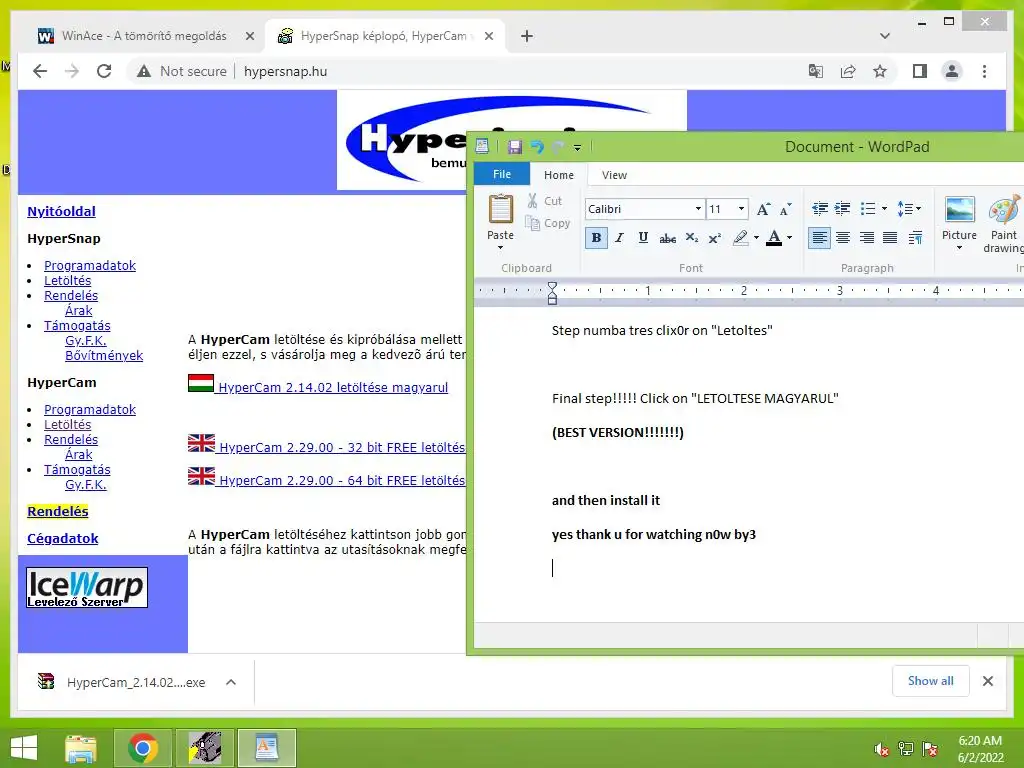Click the Nyitóoldal link
The image size is (1024, 768).
[61, 211]
